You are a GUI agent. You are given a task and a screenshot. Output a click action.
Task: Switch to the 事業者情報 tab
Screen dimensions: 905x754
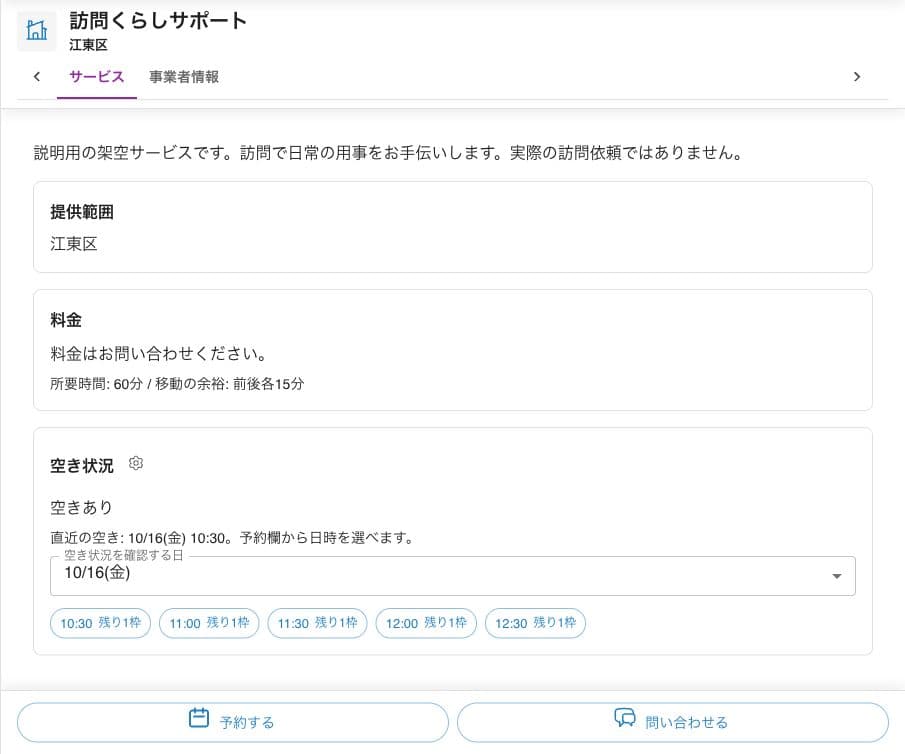click(x=184, y=77)
